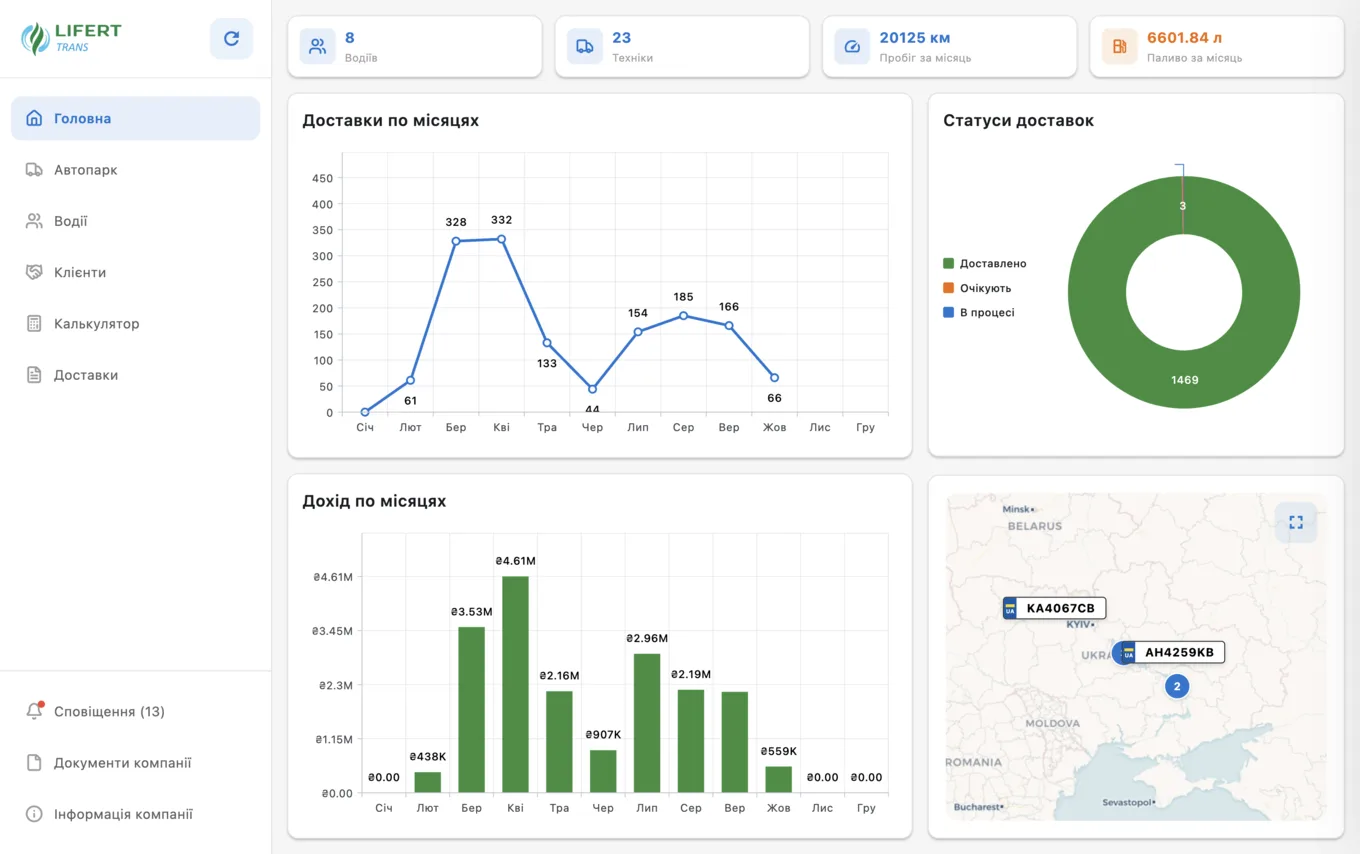
Task: Click the document icon beside Доставки
Action: tap(34, 375)
